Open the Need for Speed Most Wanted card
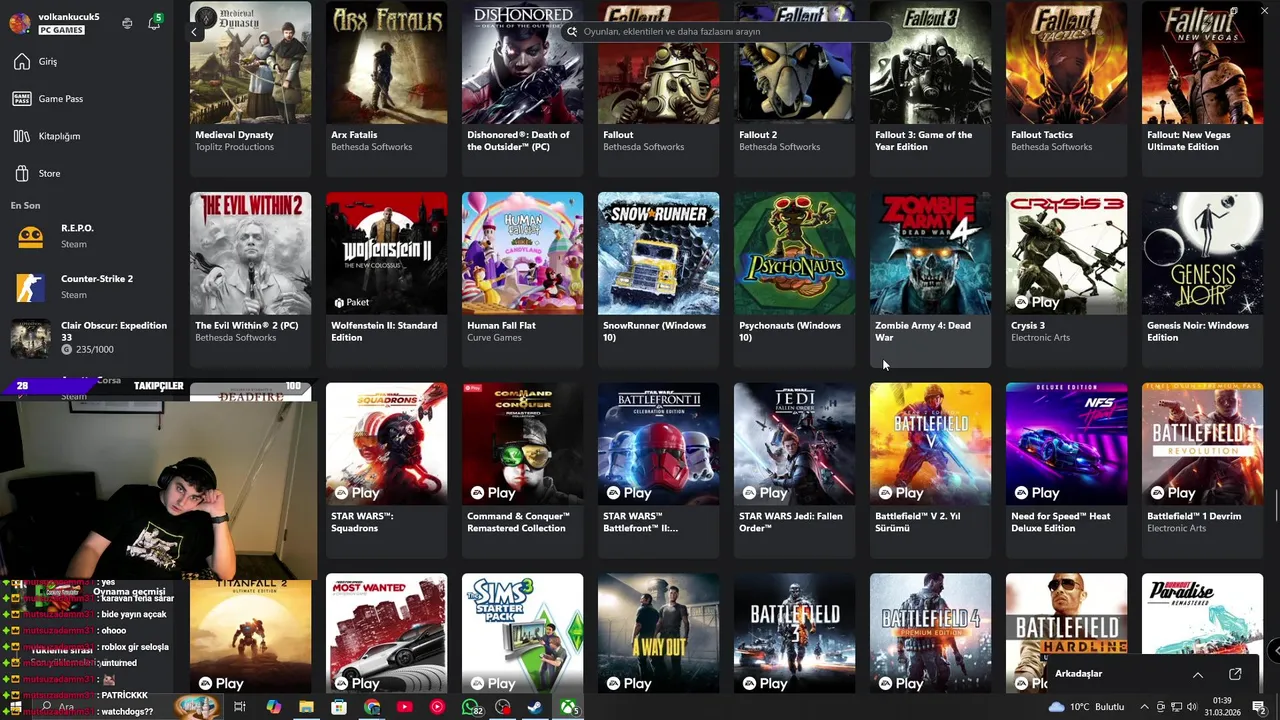 click(x=386, y=633)
